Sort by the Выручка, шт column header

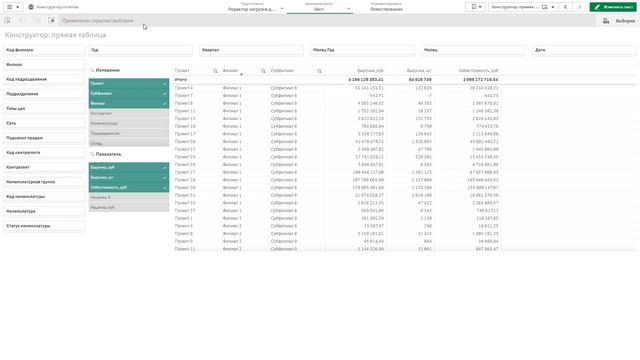tap(419, 71)
